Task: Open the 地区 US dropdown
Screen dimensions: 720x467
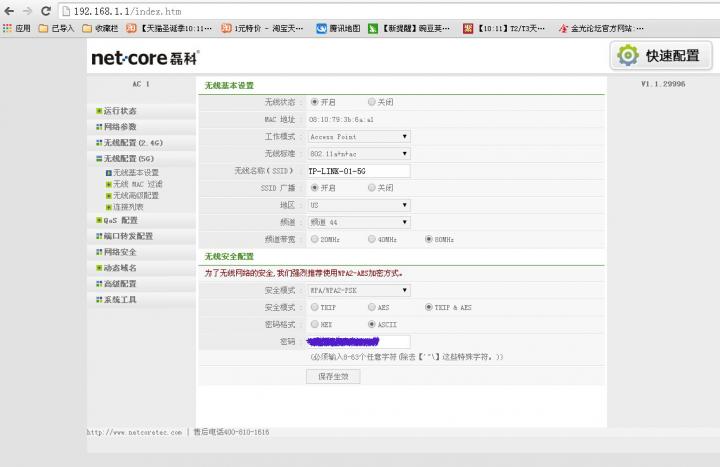Action: (x=359, y=205)
